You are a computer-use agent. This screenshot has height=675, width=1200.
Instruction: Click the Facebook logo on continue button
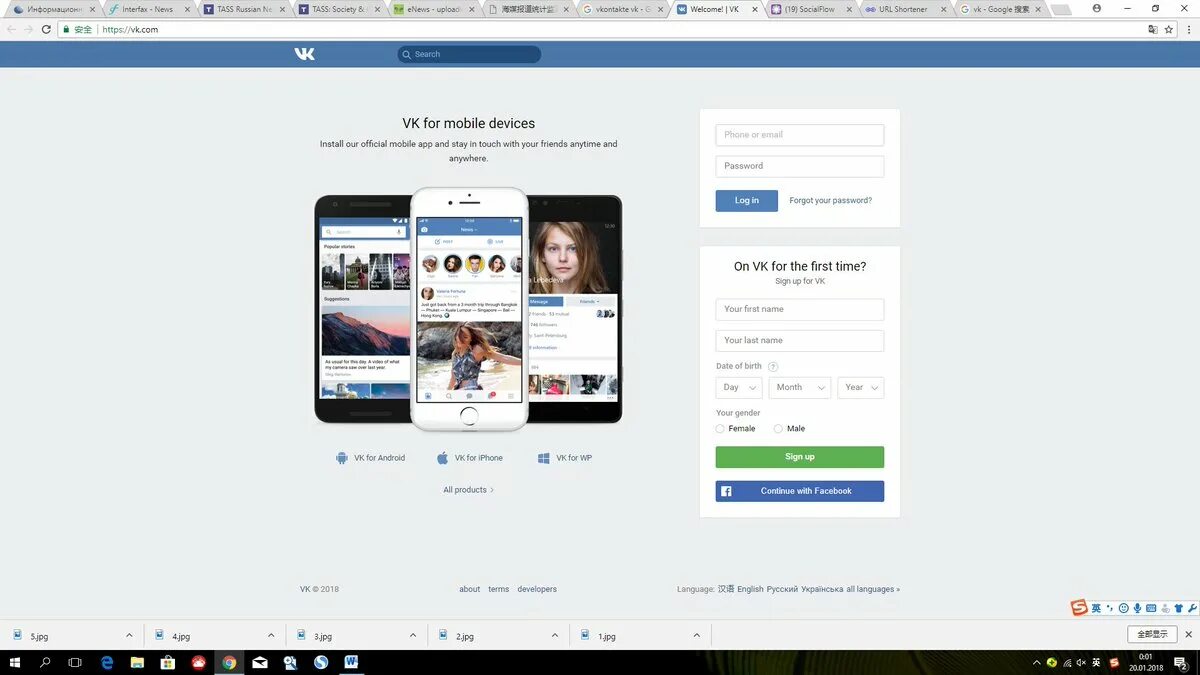[727, 491]
